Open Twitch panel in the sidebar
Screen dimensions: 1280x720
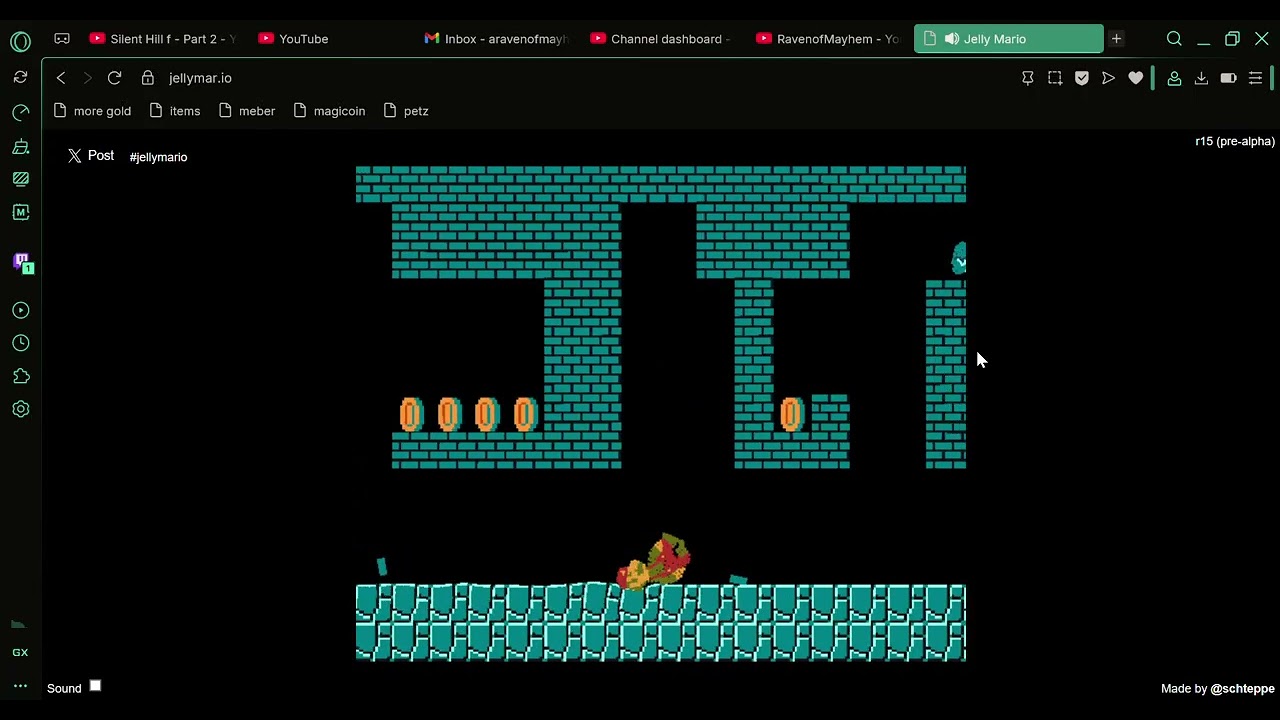pos(21,262)
